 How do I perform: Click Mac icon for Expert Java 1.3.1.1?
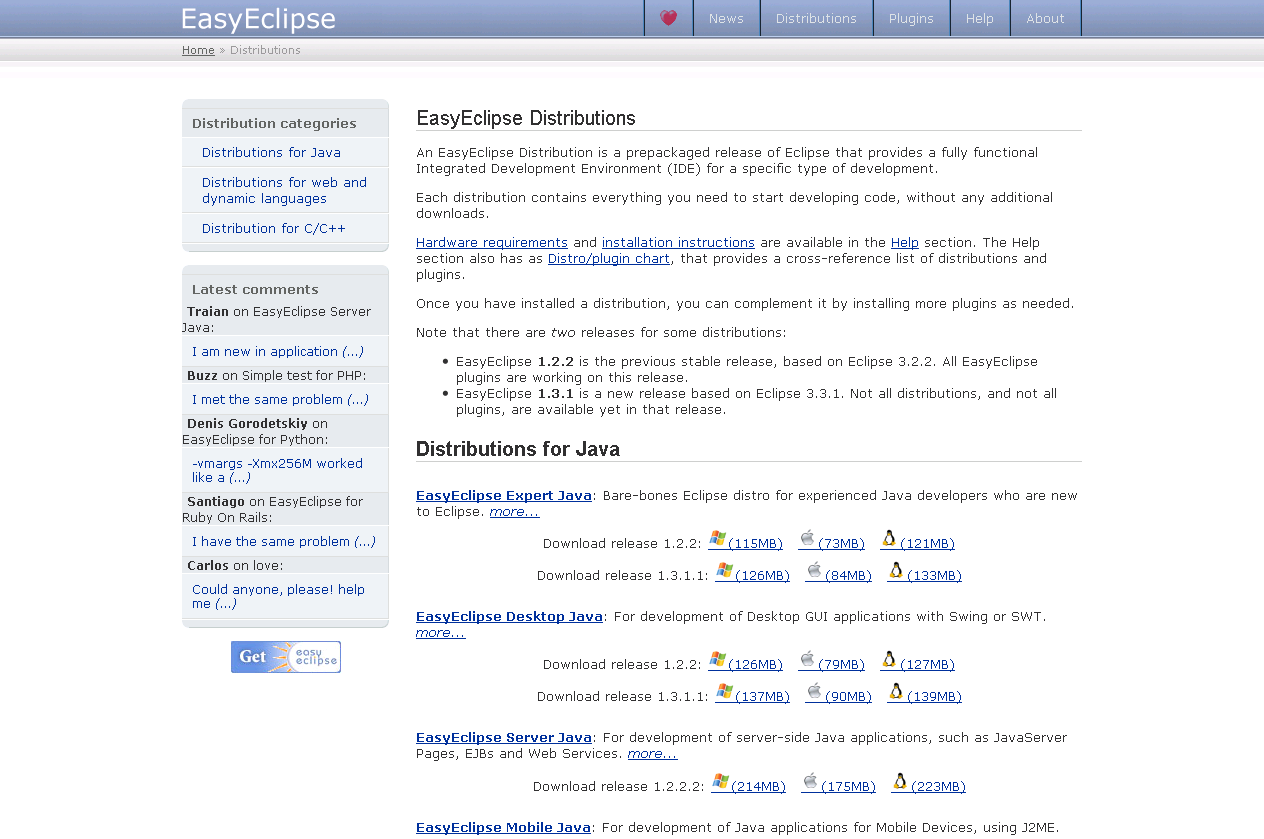tap(814, 572)
